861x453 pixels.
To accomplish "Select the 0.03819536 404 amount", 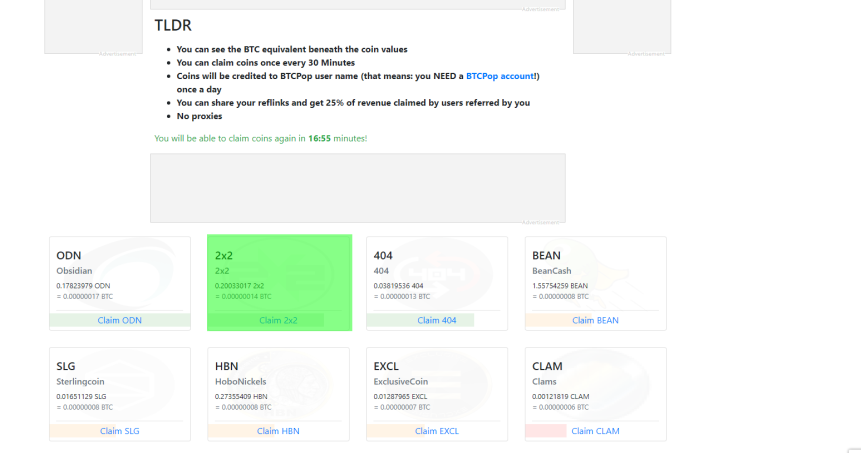I will click(x=399, y=286).
